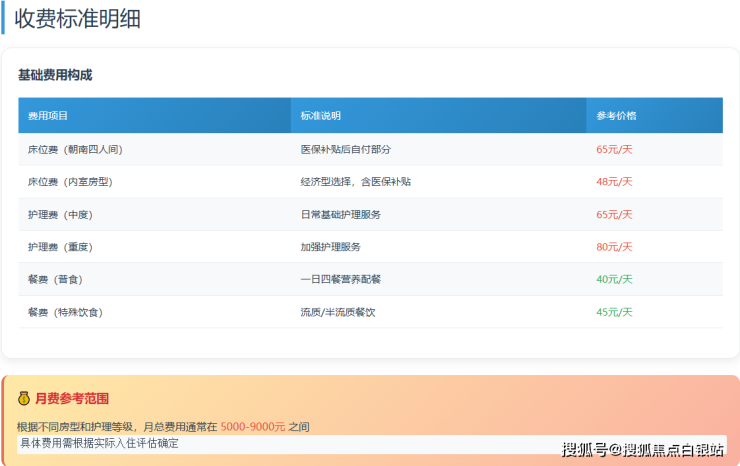Click the money bag icon beside 月费参考范围

24,398
